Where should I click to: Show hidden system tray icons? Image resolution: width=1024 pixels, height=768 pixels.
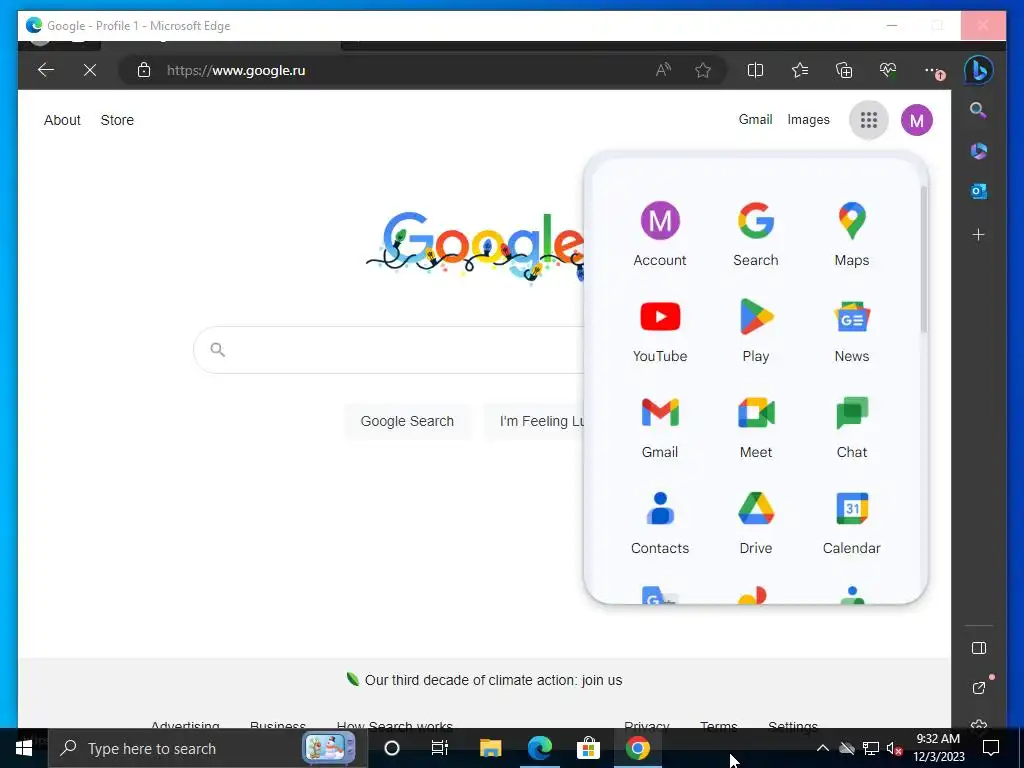(823, 748)
